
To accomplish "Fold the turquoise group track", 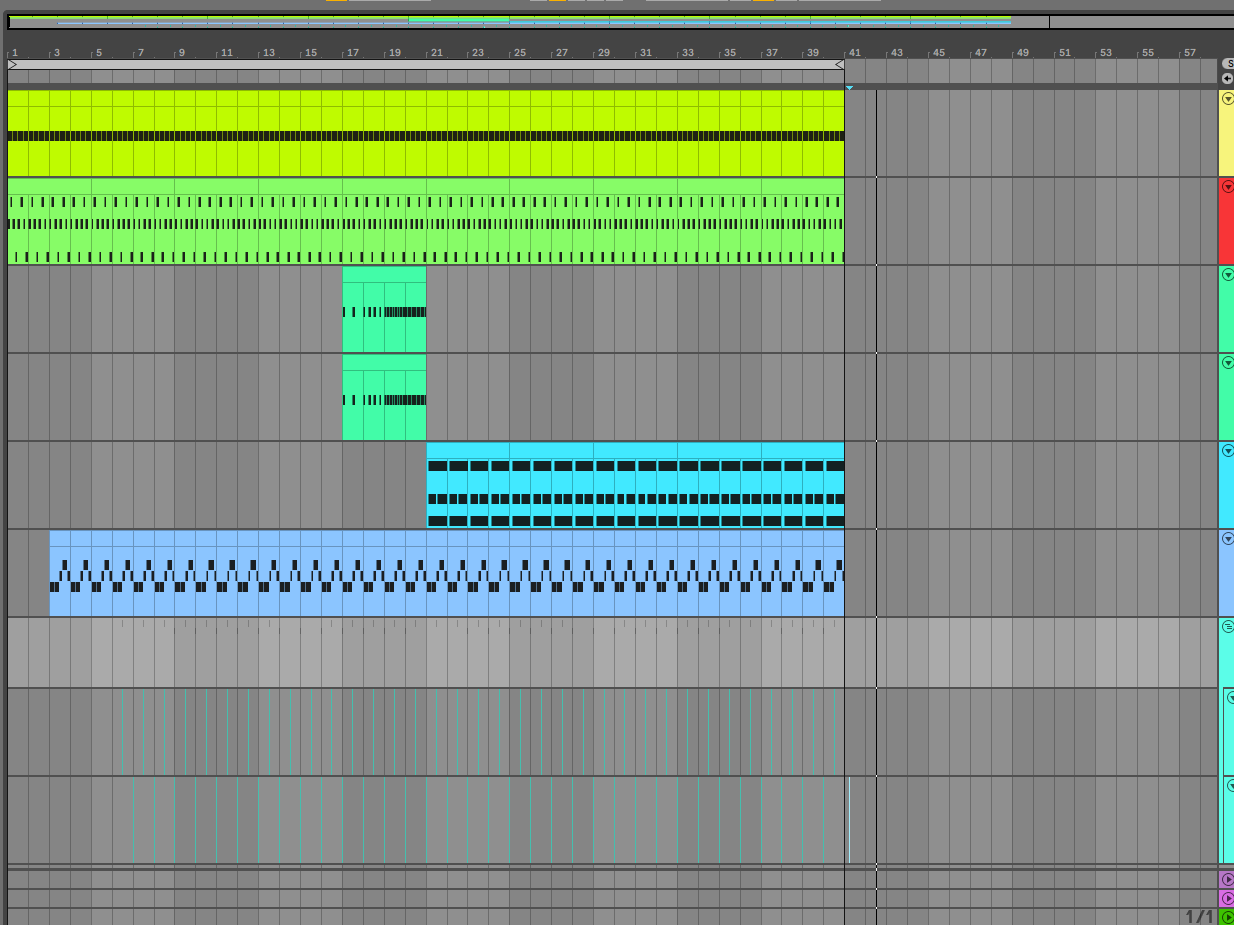I will tap(1228, 626).
